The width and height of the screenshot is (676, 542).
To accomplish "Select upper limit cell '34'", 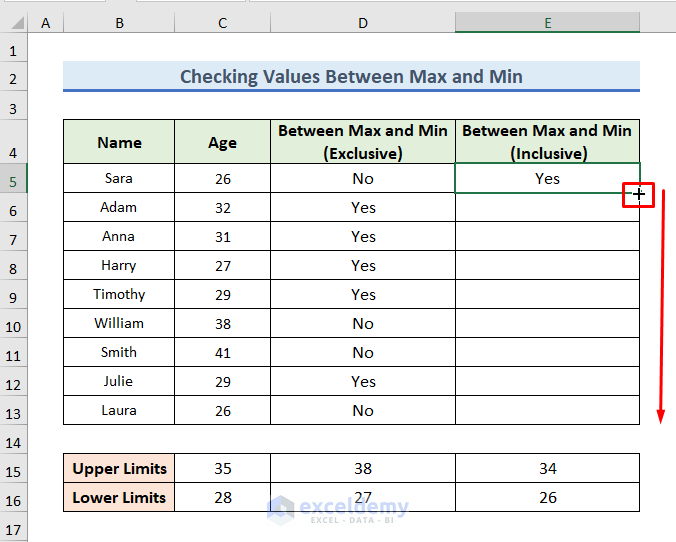I will click(548, 468).
